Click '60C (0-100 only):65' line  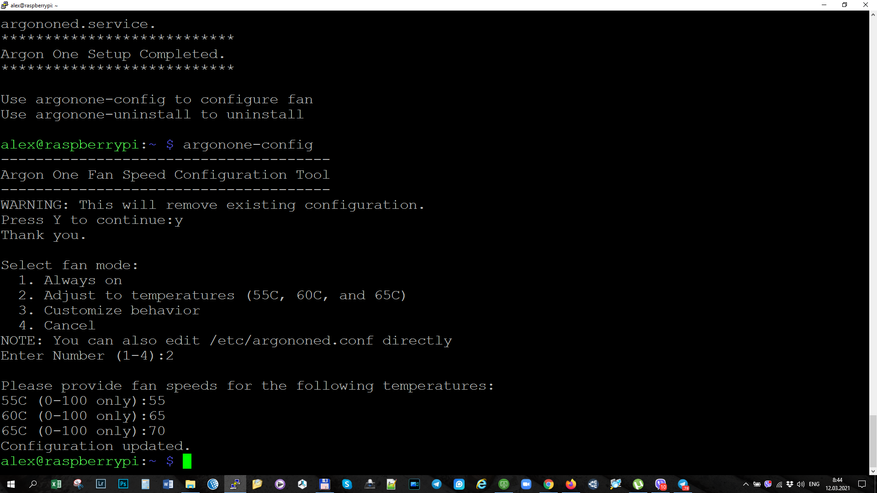point(83,416)
